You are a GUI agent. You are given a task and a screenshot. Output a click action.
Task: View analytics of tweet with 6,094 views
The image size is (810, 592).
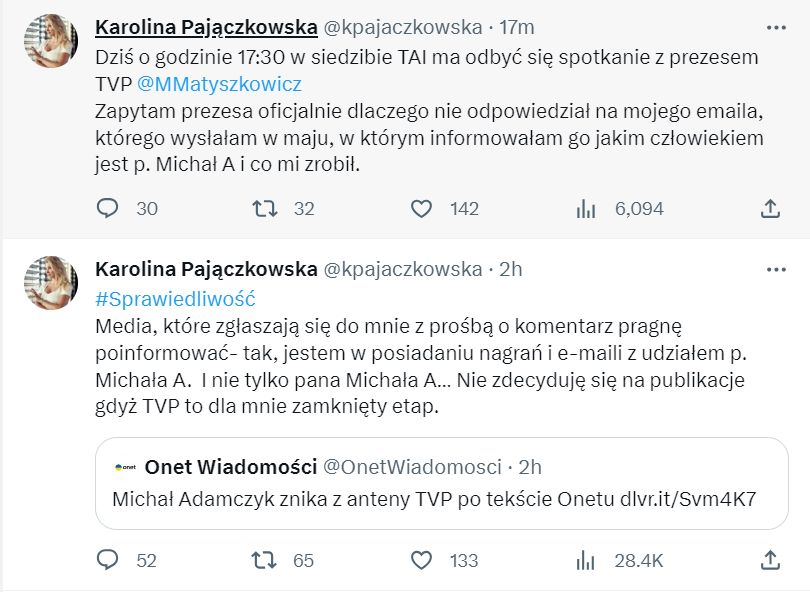tap(585, 208)
